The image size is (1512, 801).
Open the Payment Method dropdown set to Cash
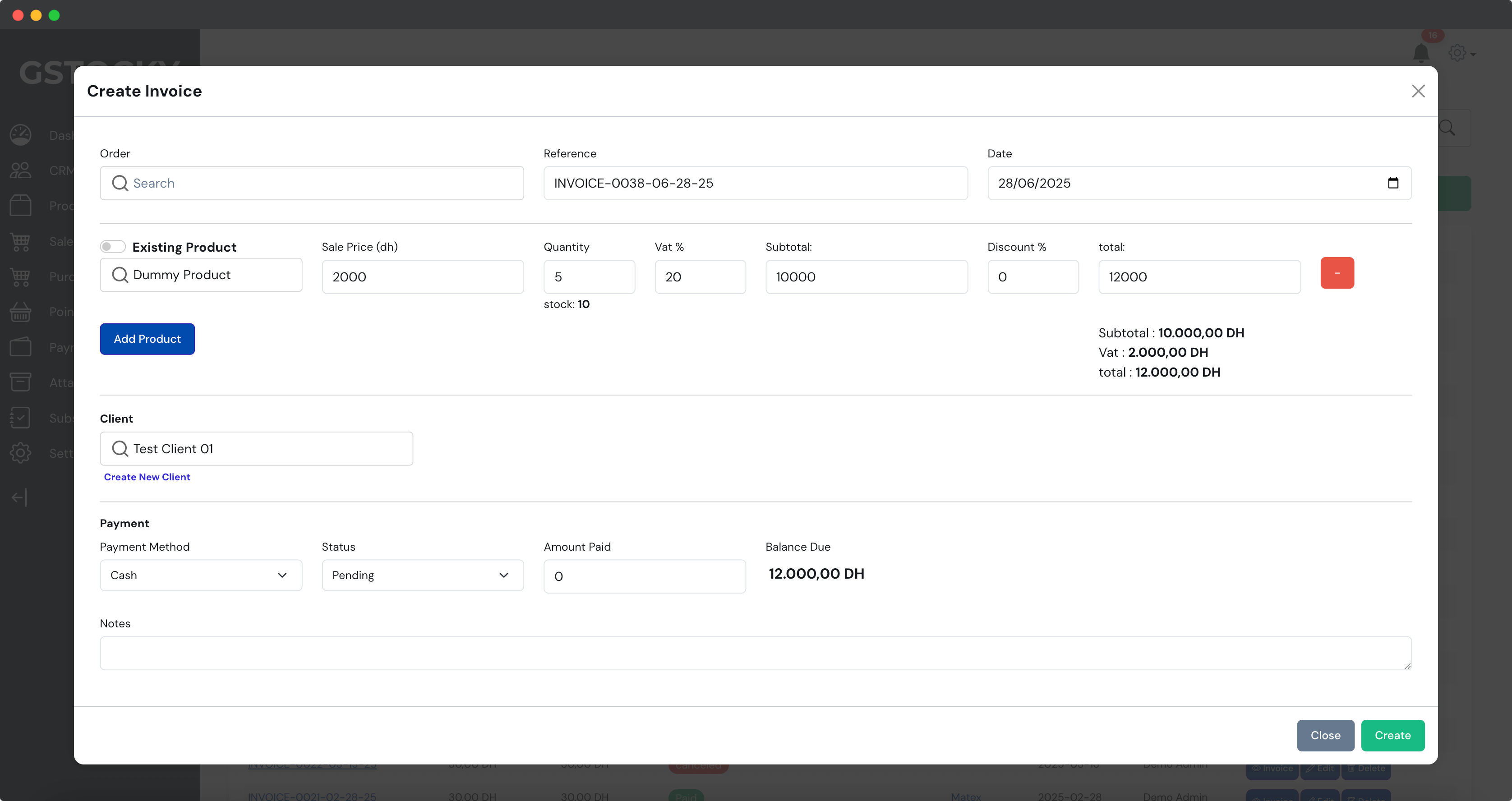tap(201, 575)
